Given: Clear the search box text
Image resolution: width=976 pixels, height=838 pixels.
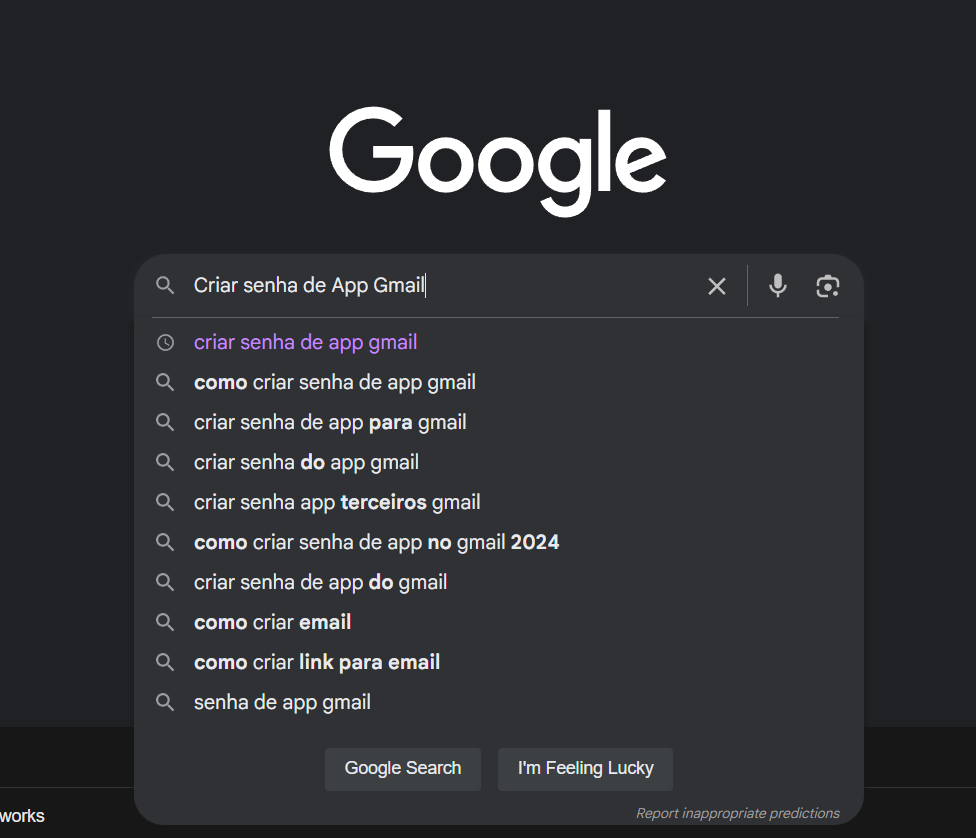Looking at the screenshot, I should [717, 286].
